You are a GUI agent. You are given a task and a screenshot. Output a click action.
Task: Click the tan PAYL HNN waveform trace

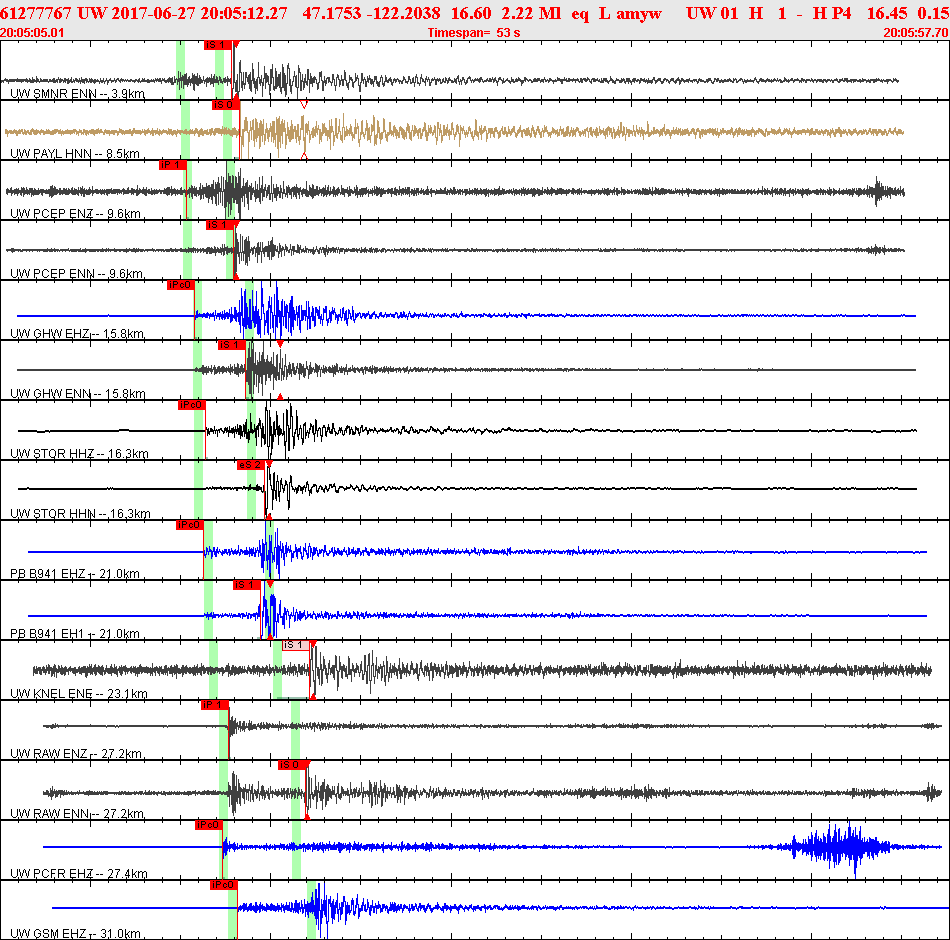[454, 132]
